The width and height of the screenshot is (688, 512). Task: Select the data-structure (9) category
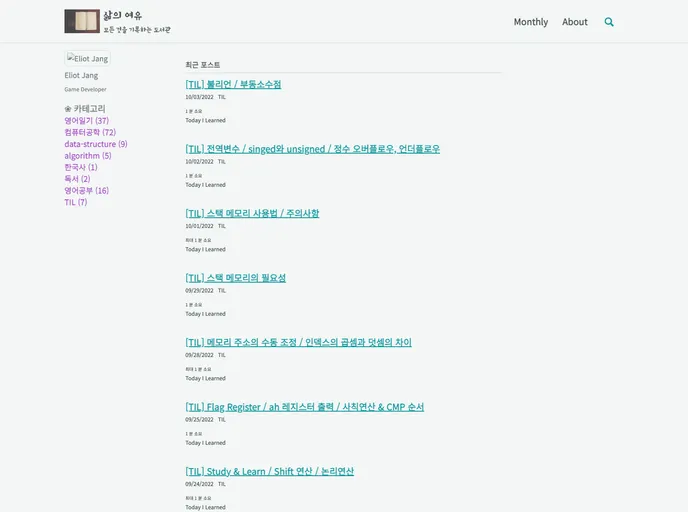(95, 144)
